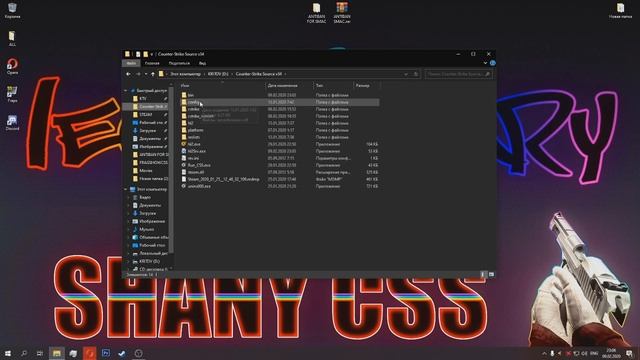Open breadcrumb chevron after Этот компьютер
The height and width of the screenshot is (360, 640).
coord(204,74)
